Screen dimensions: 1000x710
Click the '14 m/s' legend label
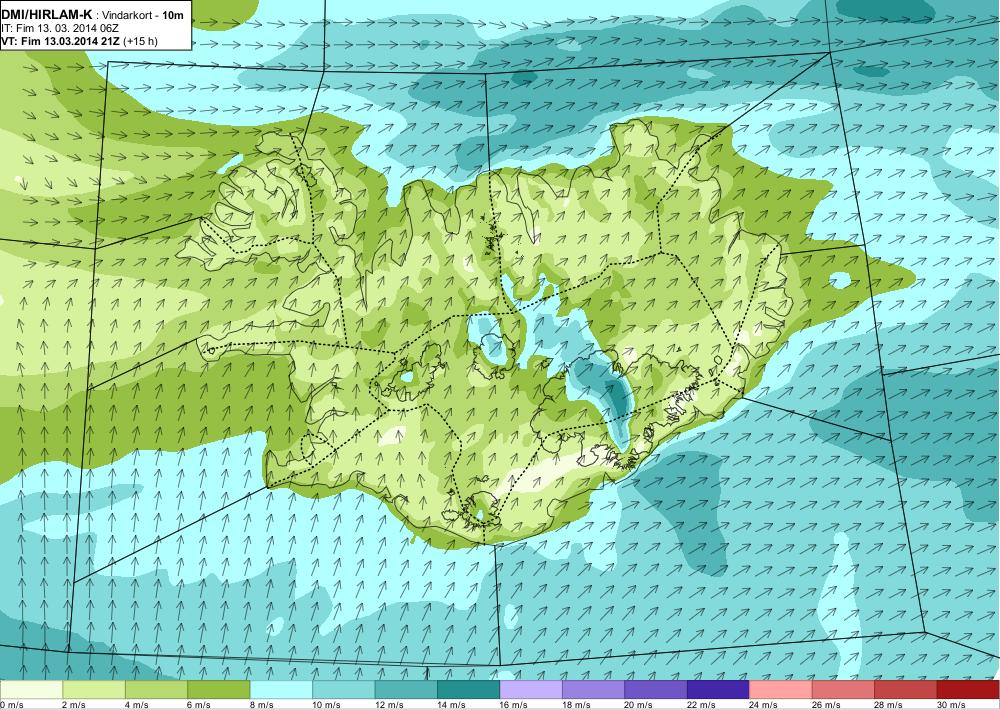452,705
